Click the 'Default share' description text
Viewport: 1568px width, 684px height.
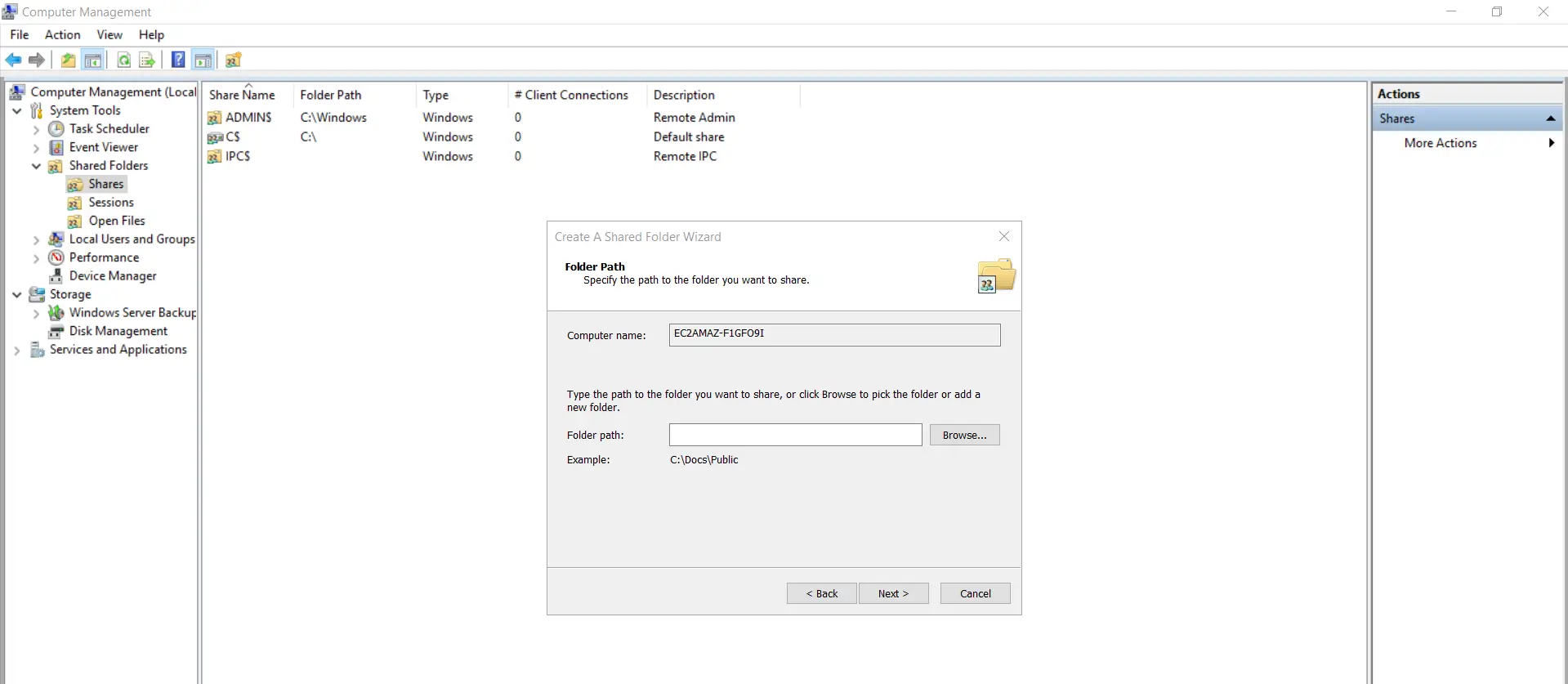(x=689, y=137)
